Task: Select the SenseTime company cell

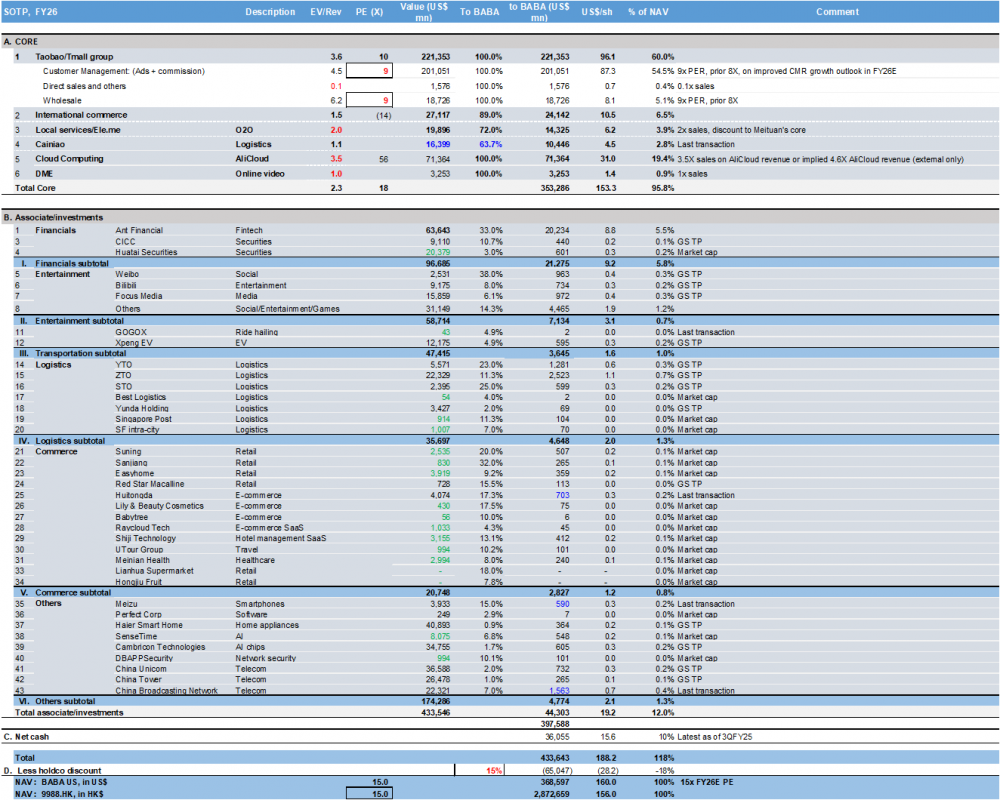Action: 138,636
